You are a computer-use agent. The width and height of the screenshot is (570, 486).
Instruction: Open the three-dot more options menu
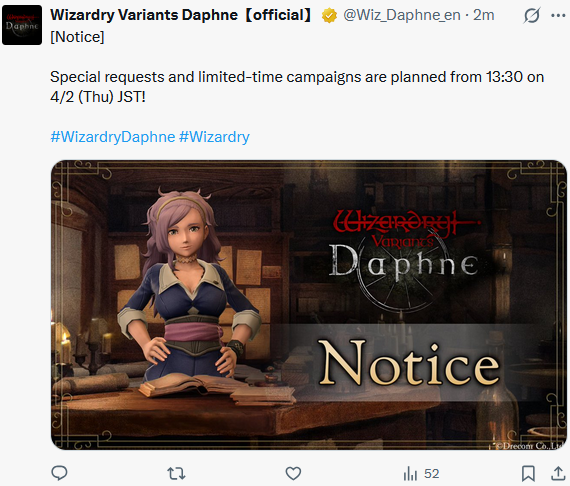(x=558, y=16)
